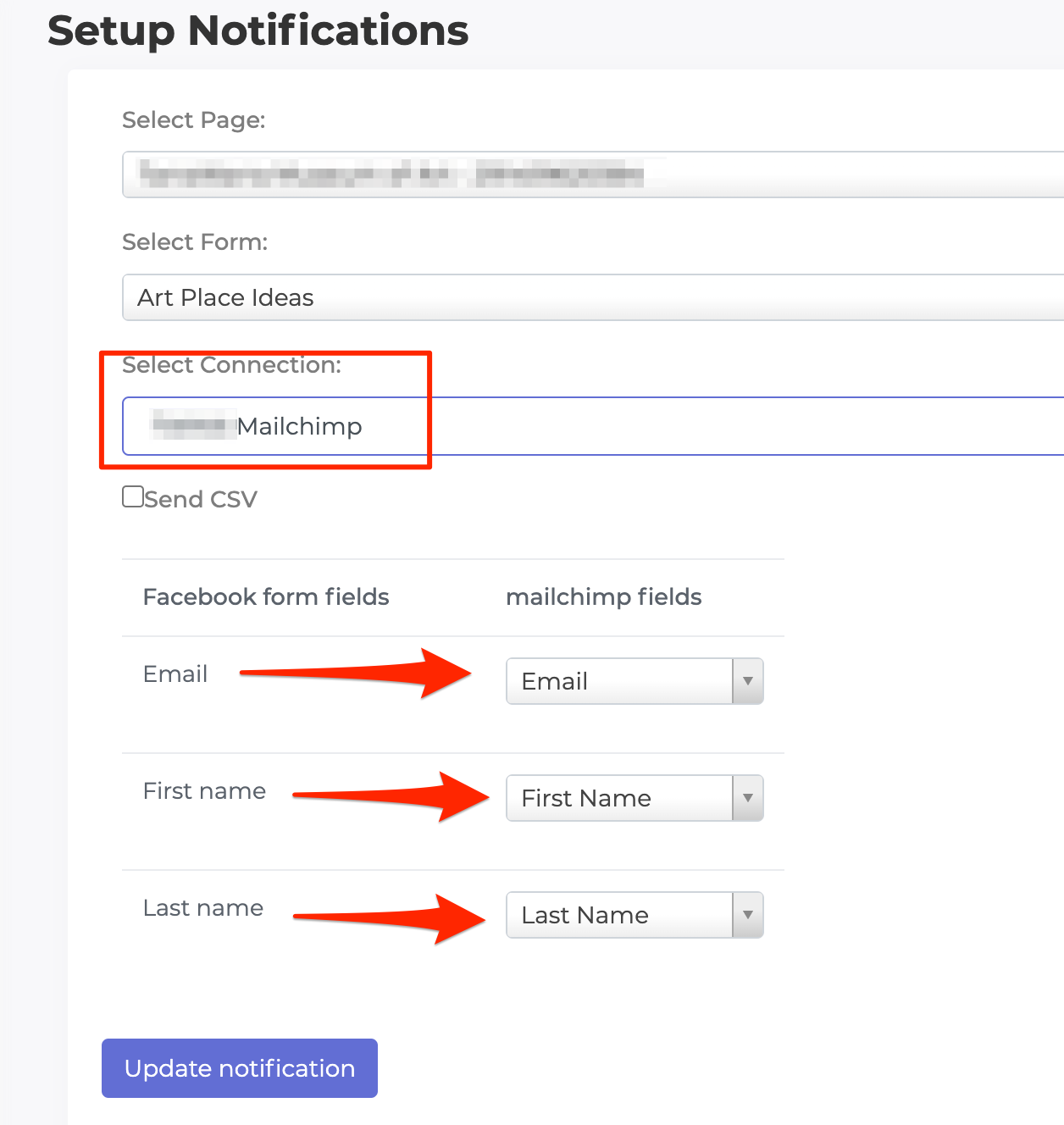Click the Last Name dropdown arrow icon
Screen dimensions: 1064x1125
[x=746, y=915]
